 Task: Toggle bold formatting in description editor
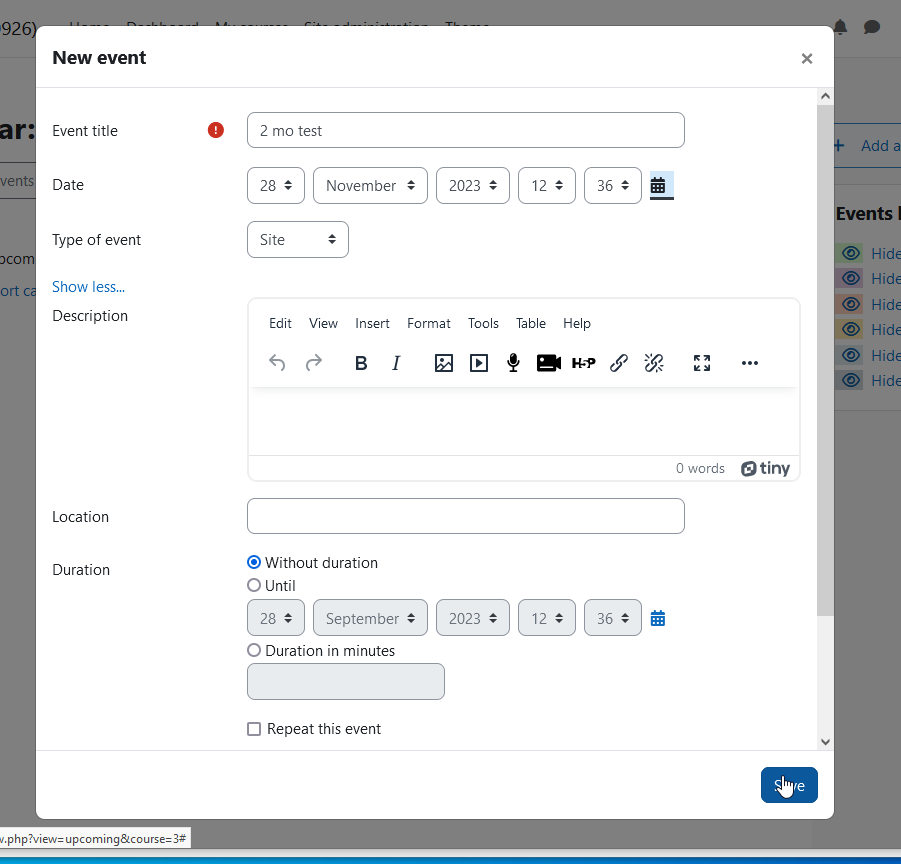(361, 363)
